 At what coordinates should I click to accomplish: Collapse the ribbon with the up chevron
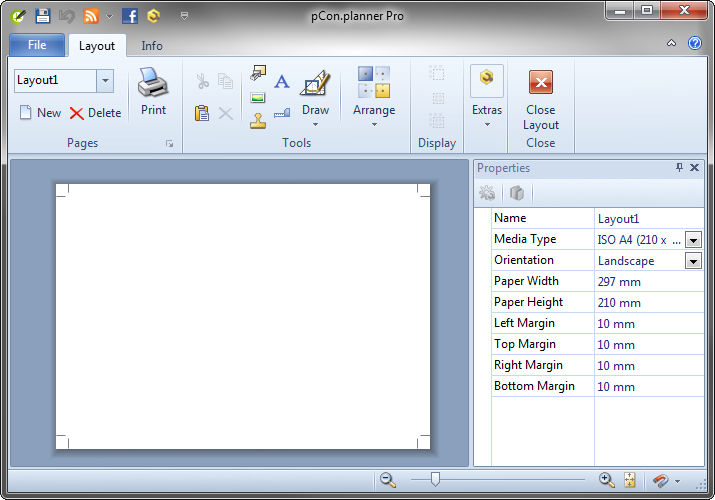(x=671, y=43)
